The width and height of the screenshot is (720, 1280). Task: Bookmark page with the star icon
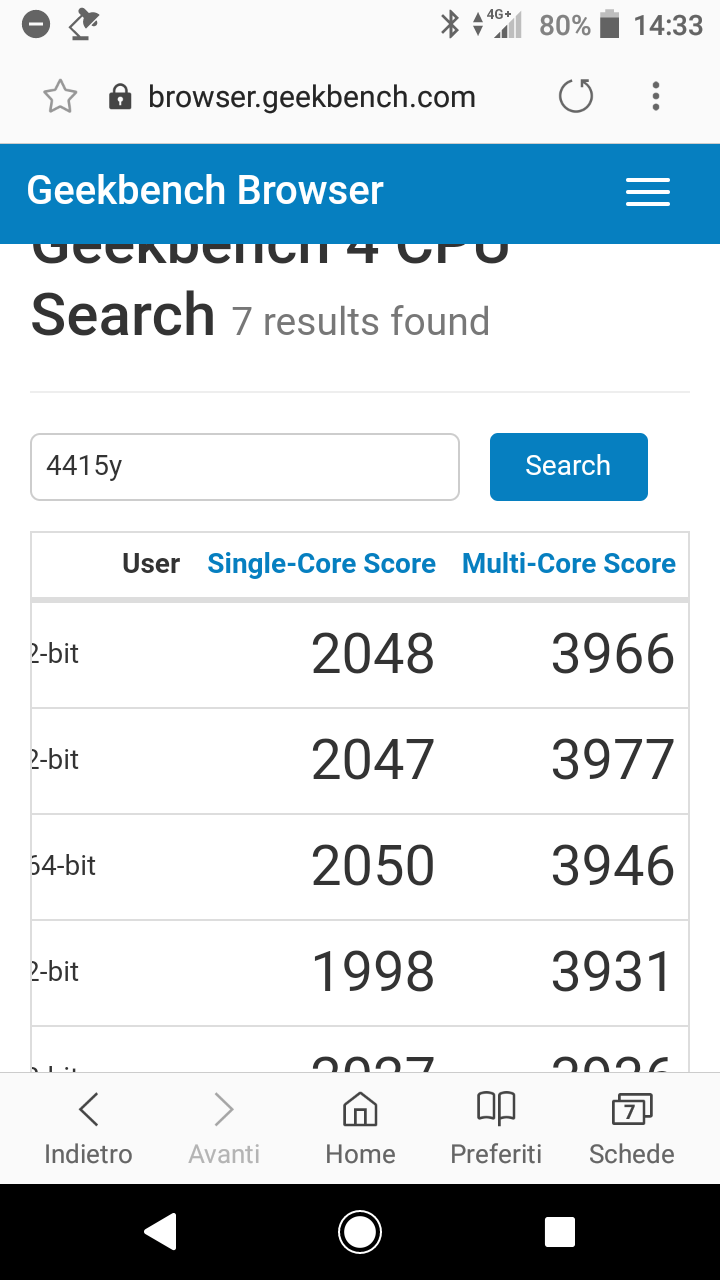(x=60, y=97)
